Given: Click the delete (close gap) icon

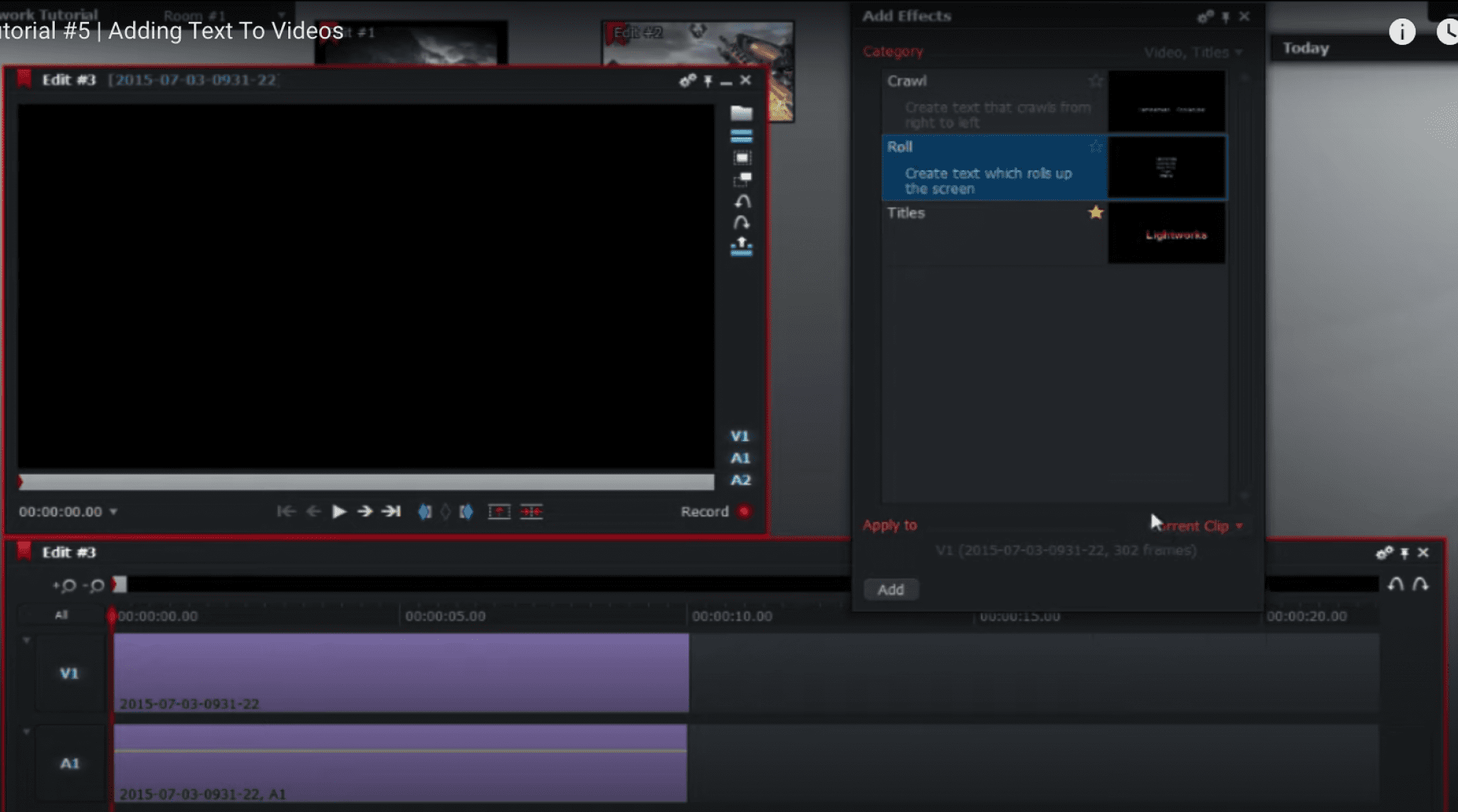Looking at the screenshot, I should click(531, 512).
